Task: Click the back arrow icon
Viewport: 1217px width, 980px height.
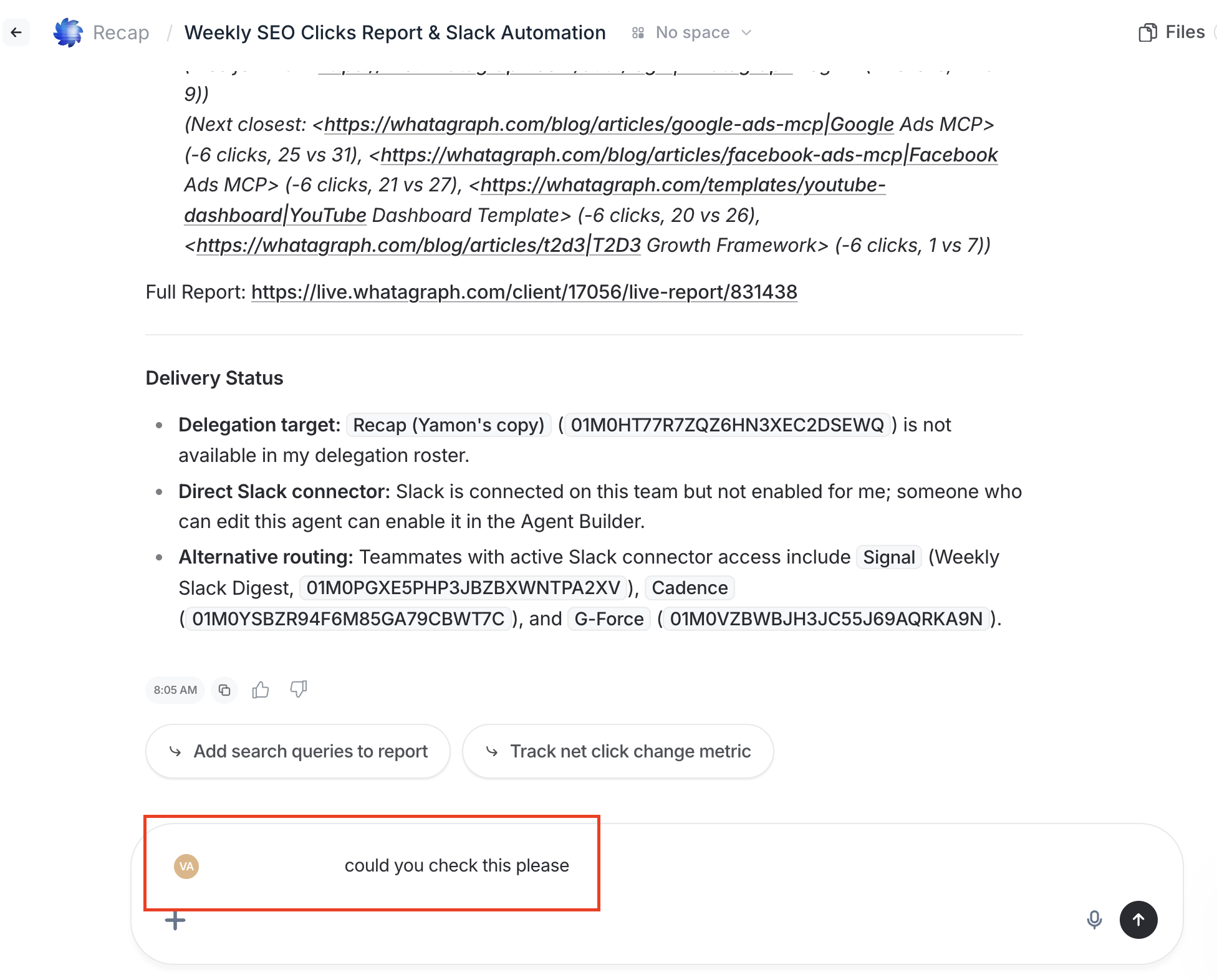Action: [16, 32]
